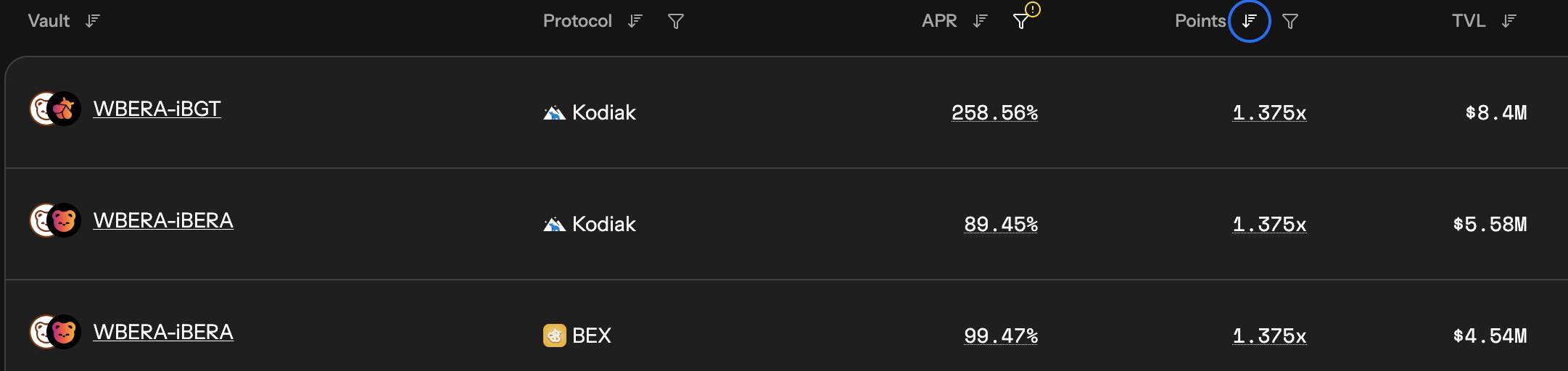The width and height of the screenshot is (1568, 371).
Task: Sort the table by Vault name
Action: pyautogui.click(x=92, y=21)
